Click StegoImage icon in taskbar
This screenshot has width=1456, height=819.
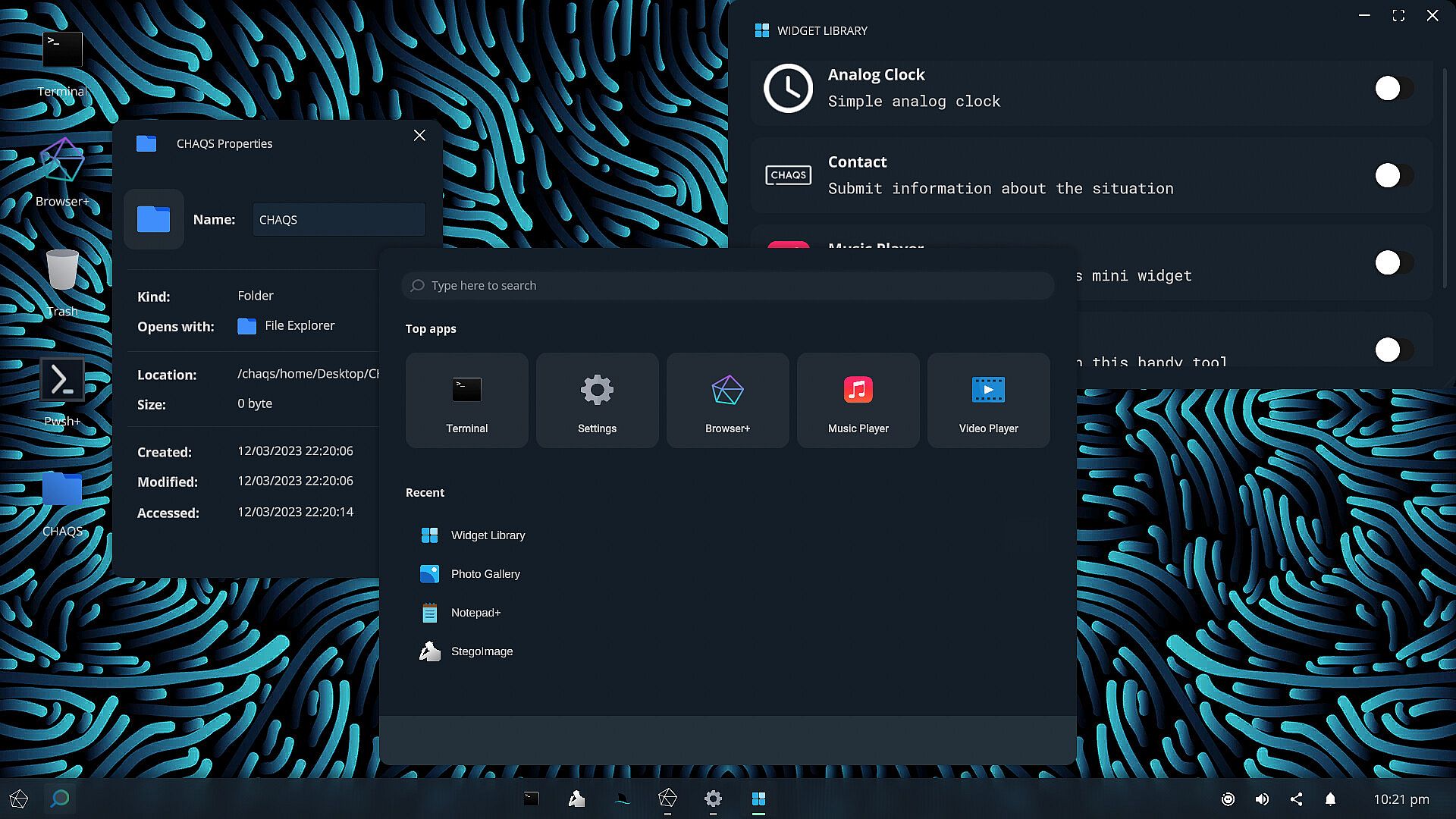576,799
